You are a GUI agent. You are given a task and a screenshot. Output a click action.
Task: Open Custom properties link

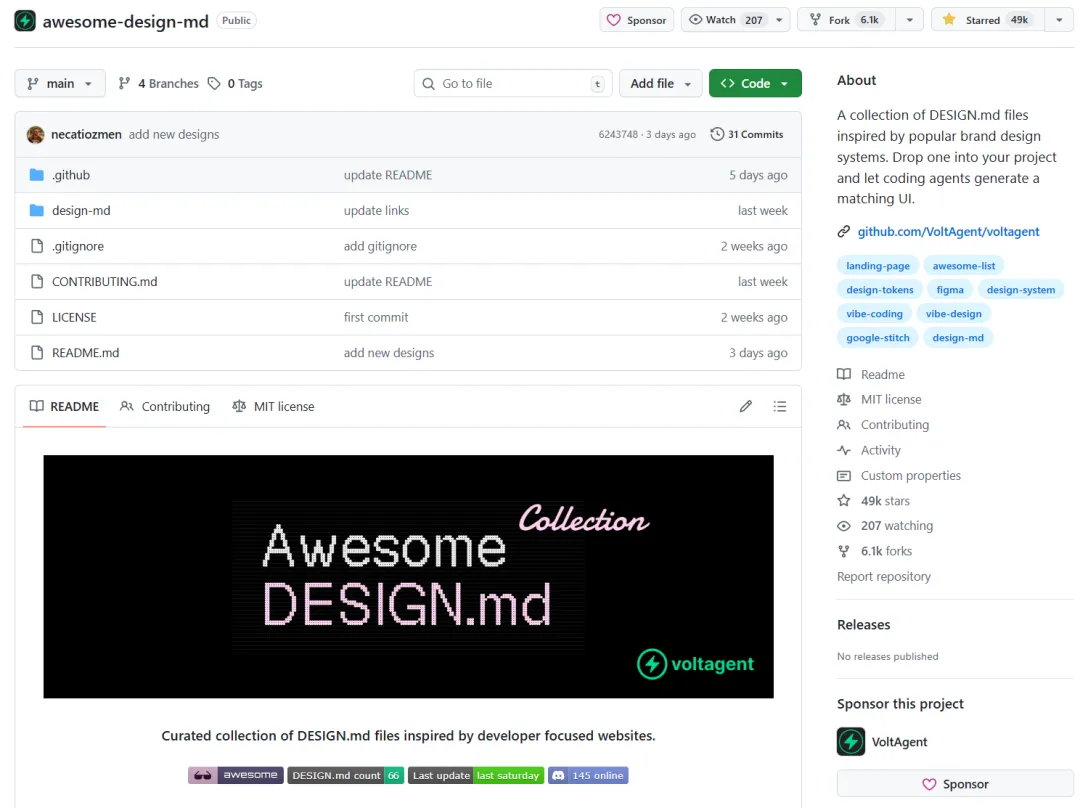tap(899, 476)
